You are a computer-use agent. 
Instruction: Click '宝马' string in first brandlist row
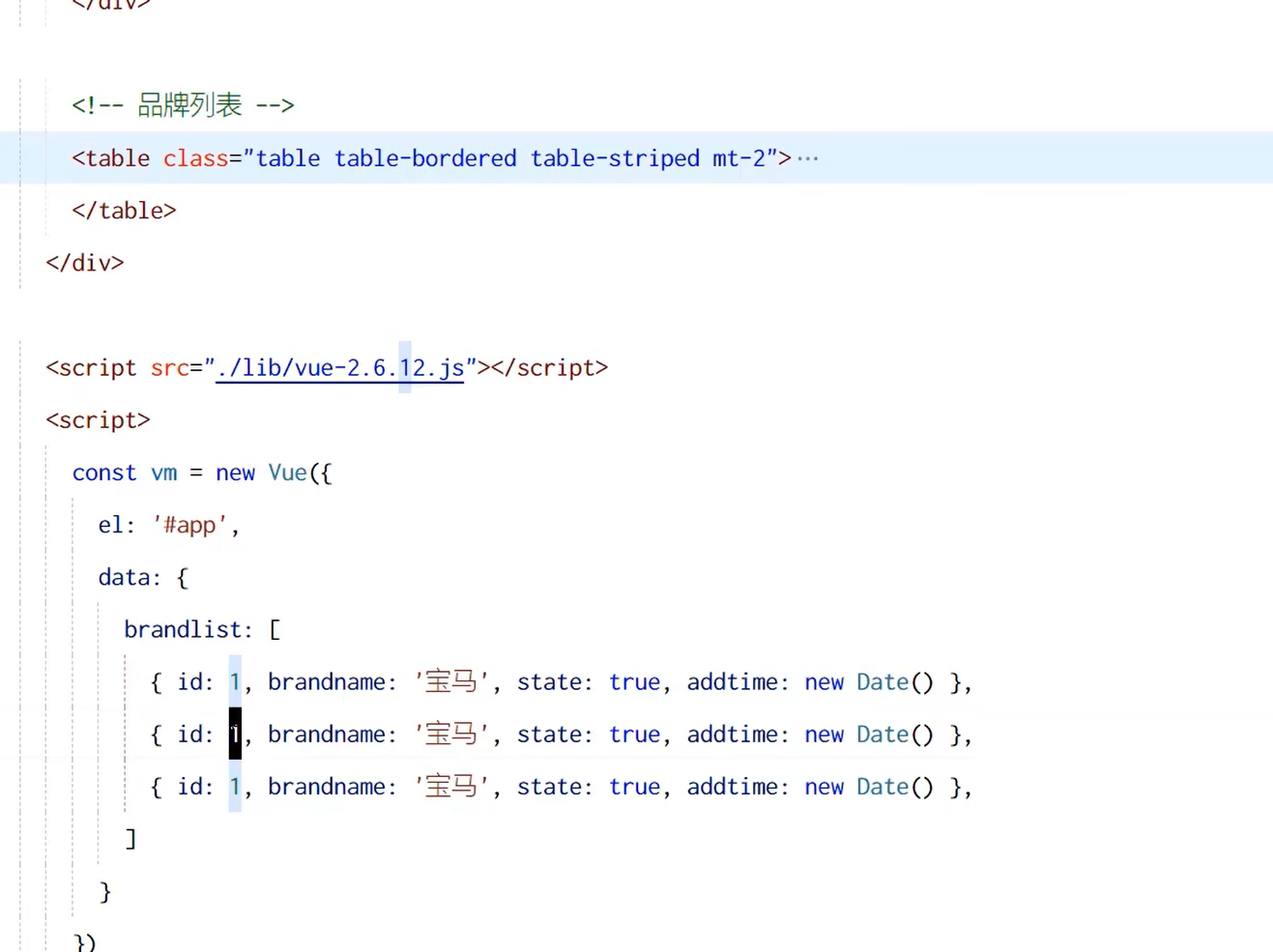click(x=451, y=682)
